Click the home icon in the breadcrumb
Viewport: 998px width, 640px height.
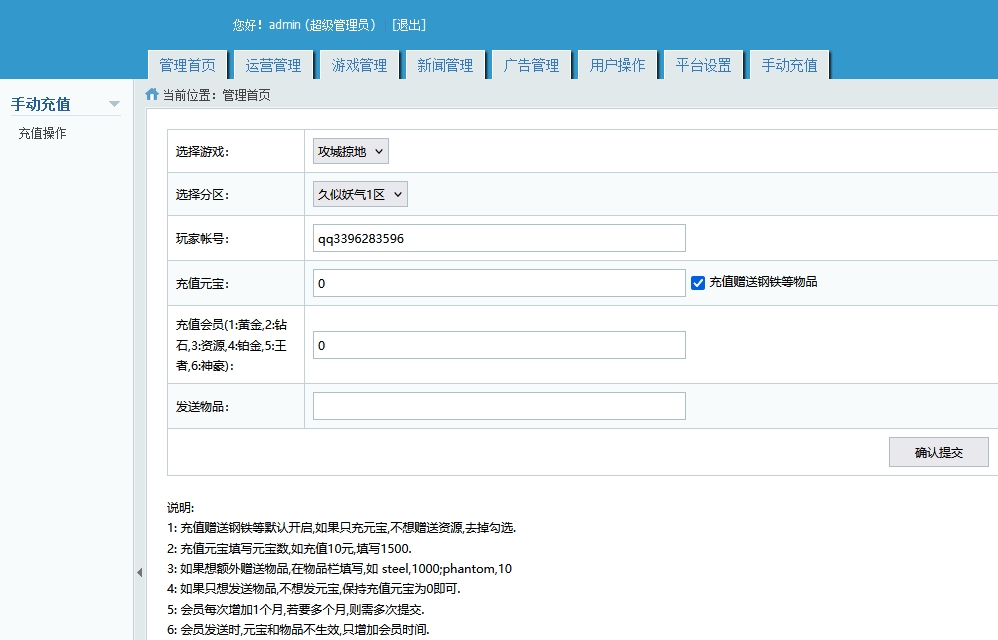(x=152, y=95)
